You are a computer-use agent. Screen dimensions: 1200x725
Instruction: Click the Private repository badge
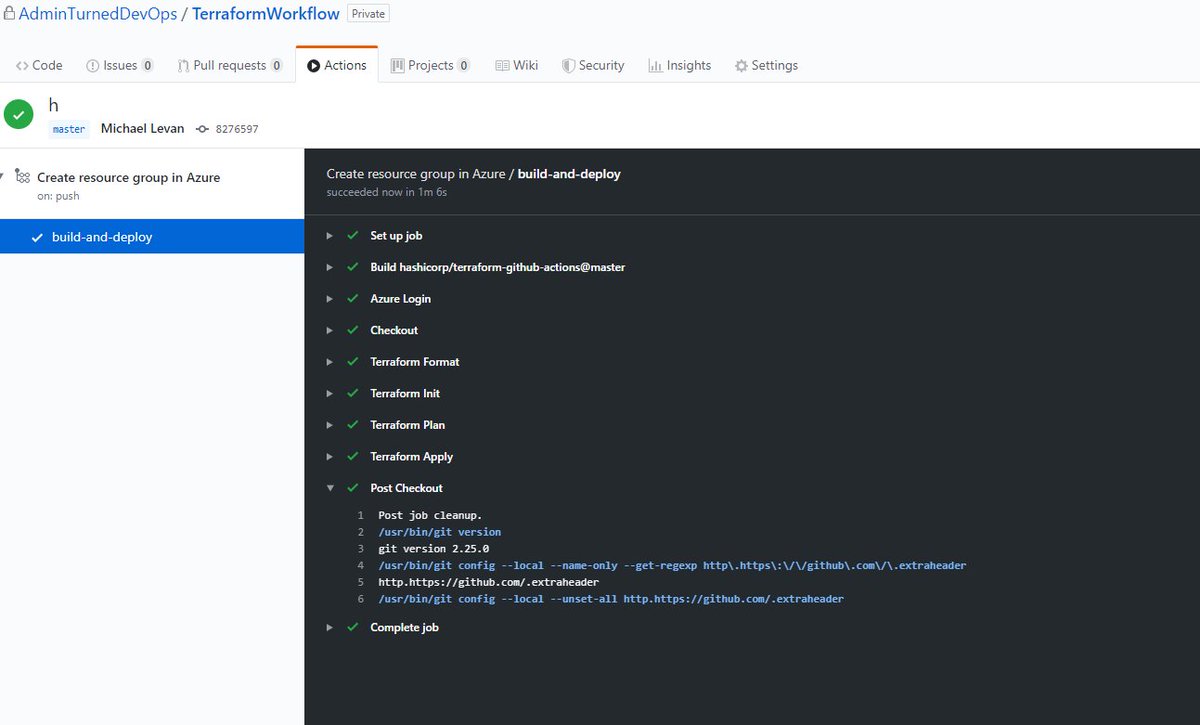click(x=369, y=14)
